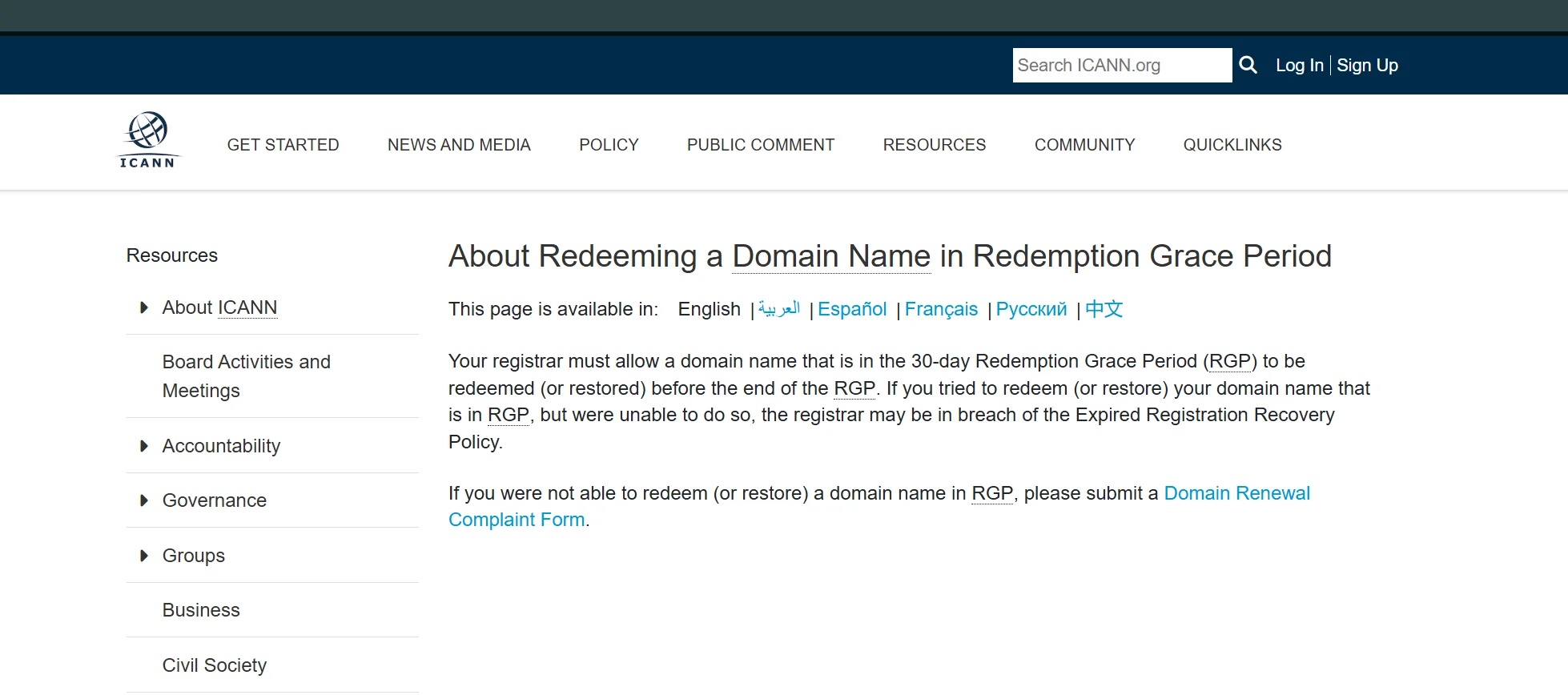Expand the Accountability arrow
The height and width of the screenshot is (695, 1568).
click(x=144, y=446)
